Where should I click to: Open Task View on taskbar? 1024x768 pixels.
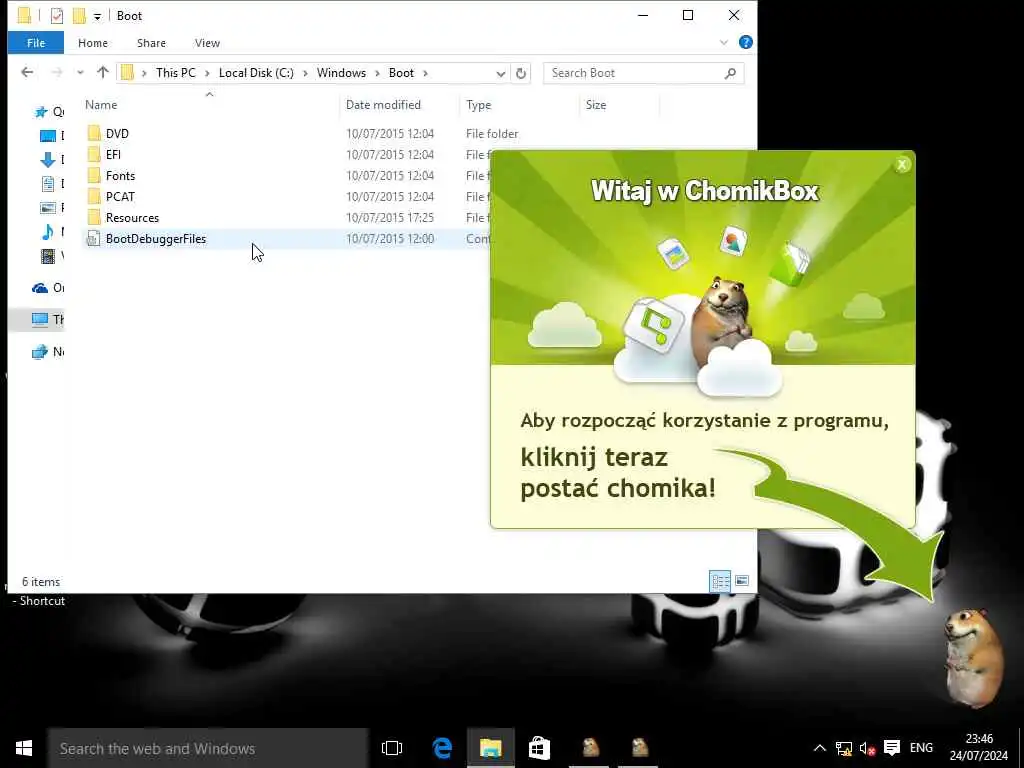pyautogui.click(x=392, y=748)
